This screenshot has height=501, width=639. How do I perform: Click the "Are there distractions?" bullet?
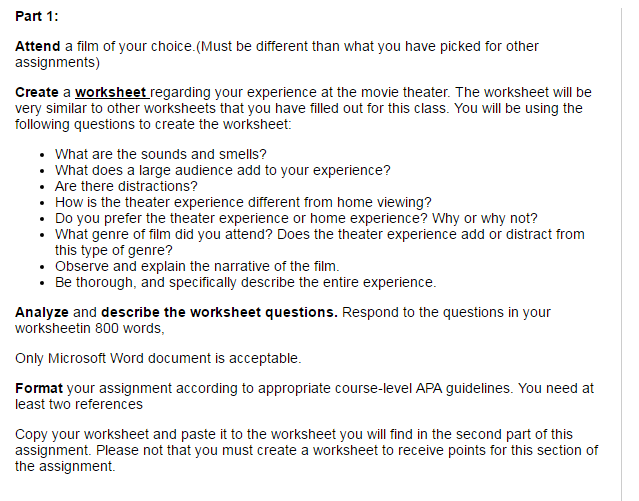tap(126, 186)
